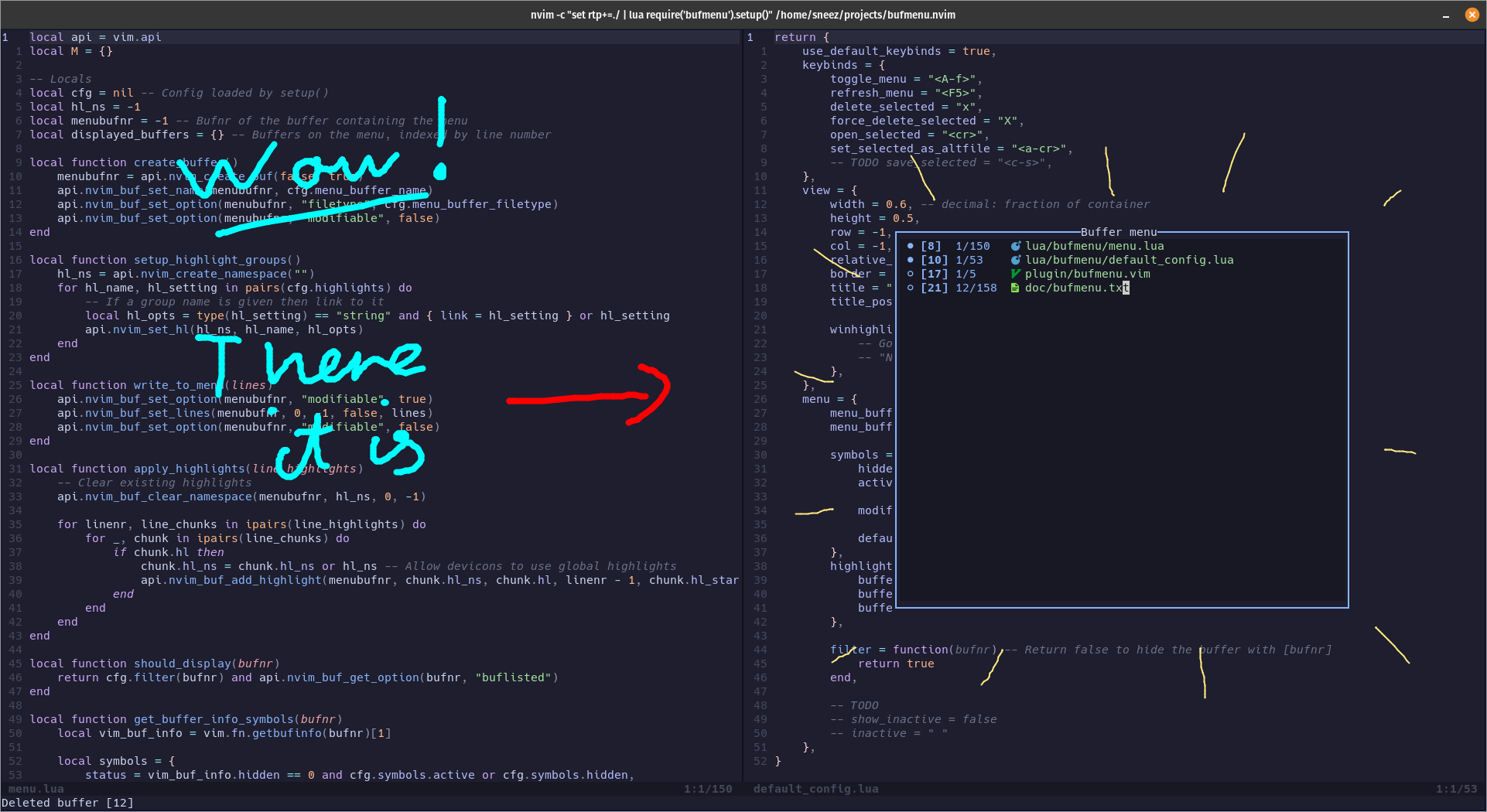This screenshot has height=812, width=1487.
Task: Click the hidden-buffer circle before [17]
Action: [911, 274]
